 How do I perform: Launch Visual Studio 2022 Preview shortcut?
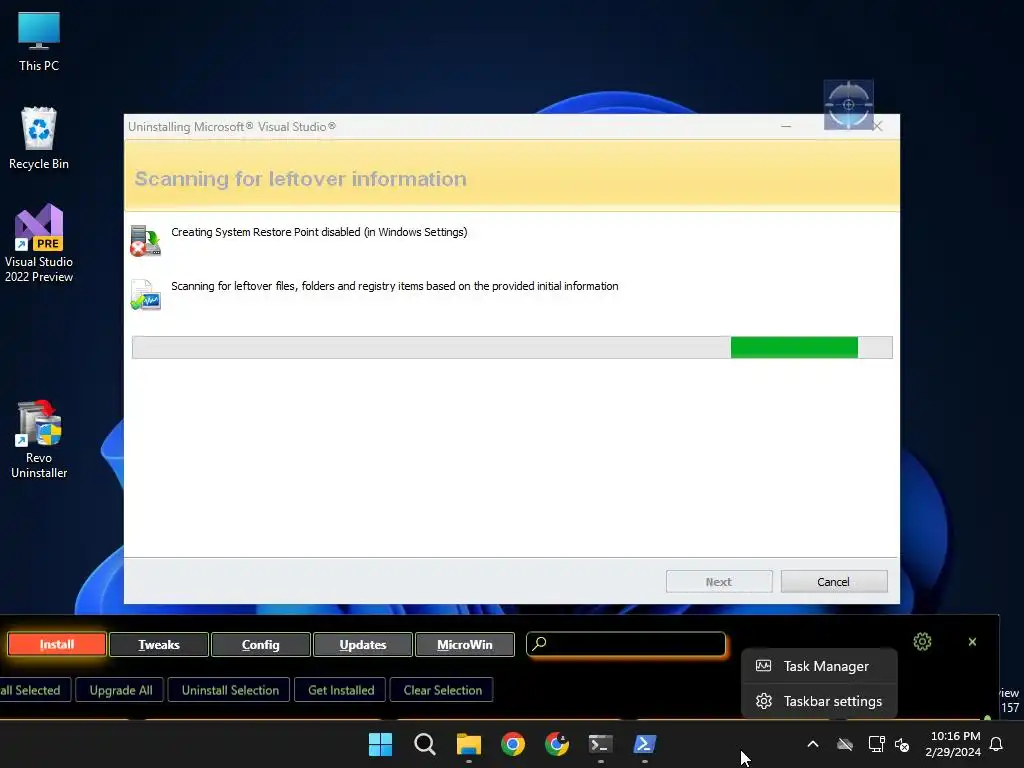39,243
